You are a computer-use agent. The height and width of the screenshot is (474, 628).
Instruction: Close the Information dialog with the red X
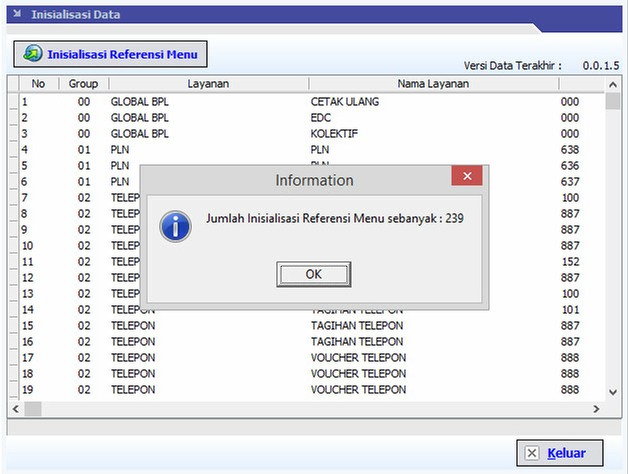[466, 179]
